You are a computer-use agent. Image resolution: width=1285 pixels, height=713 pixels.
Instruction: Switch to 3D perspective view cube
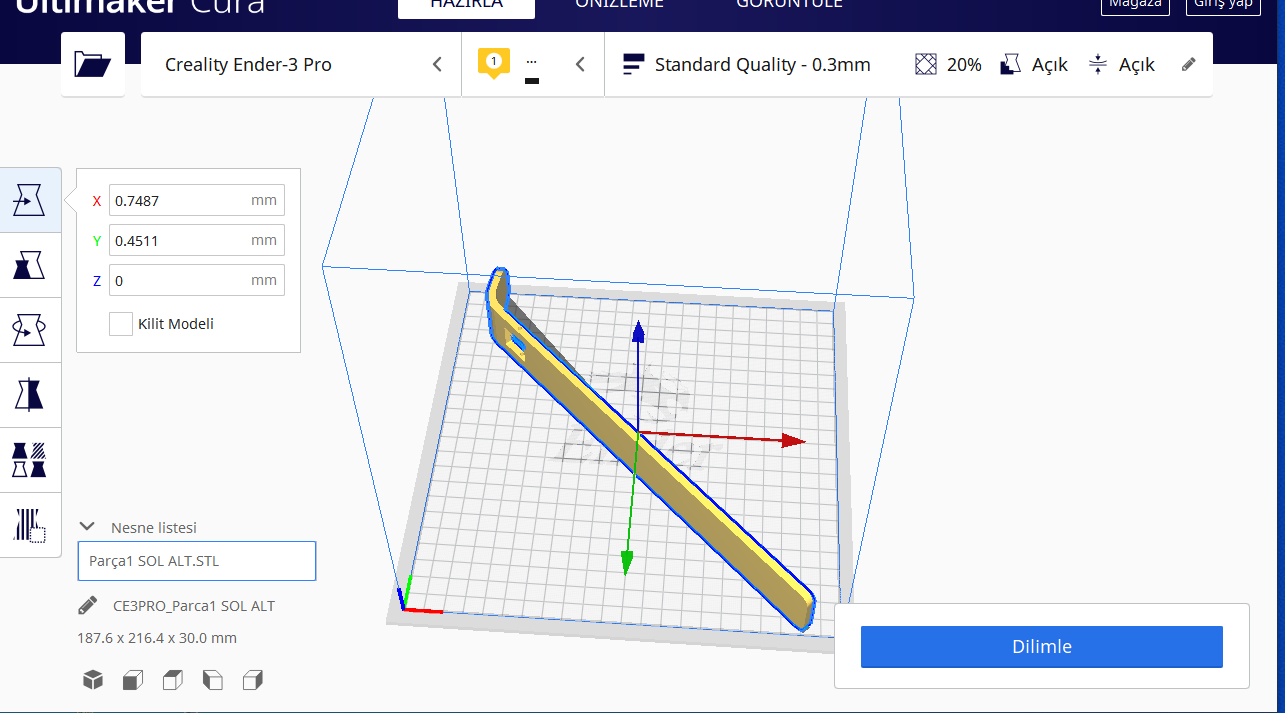tap(92, 680)
